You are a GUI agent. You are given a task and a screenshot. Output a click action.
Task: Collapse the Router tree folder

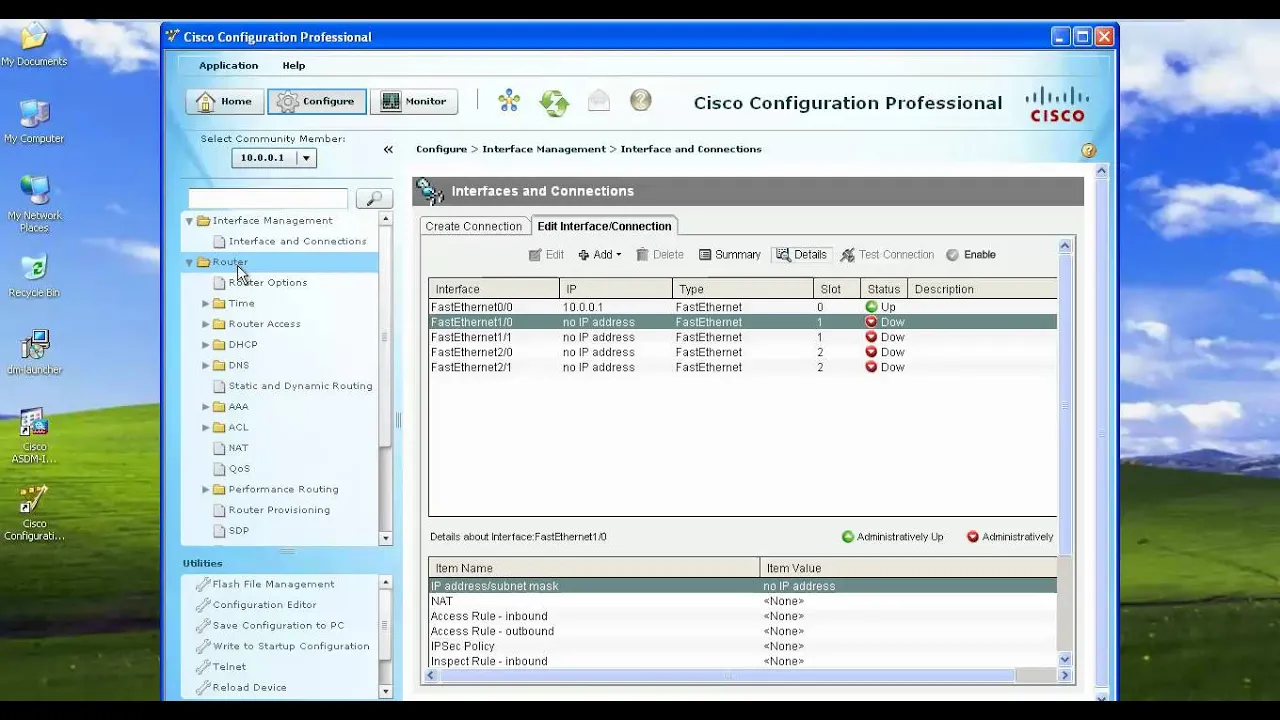tap(189, 262)
